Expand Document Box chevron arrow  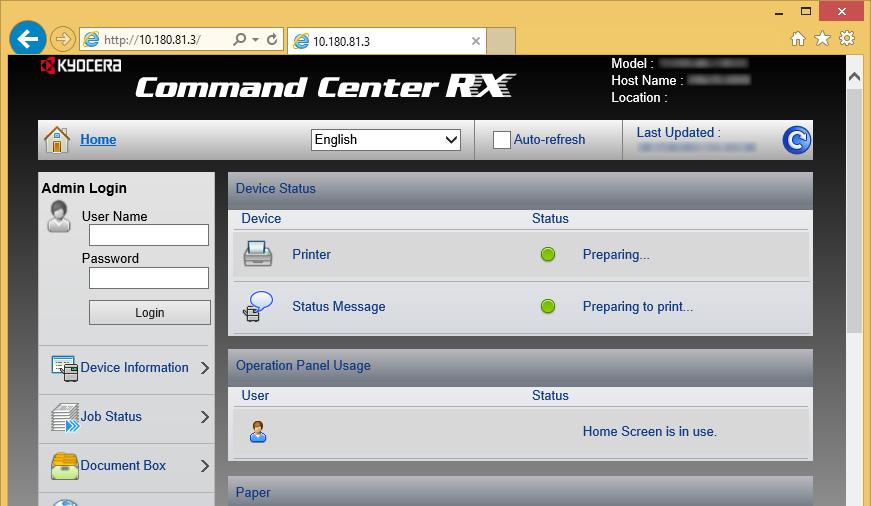[204, 465]
